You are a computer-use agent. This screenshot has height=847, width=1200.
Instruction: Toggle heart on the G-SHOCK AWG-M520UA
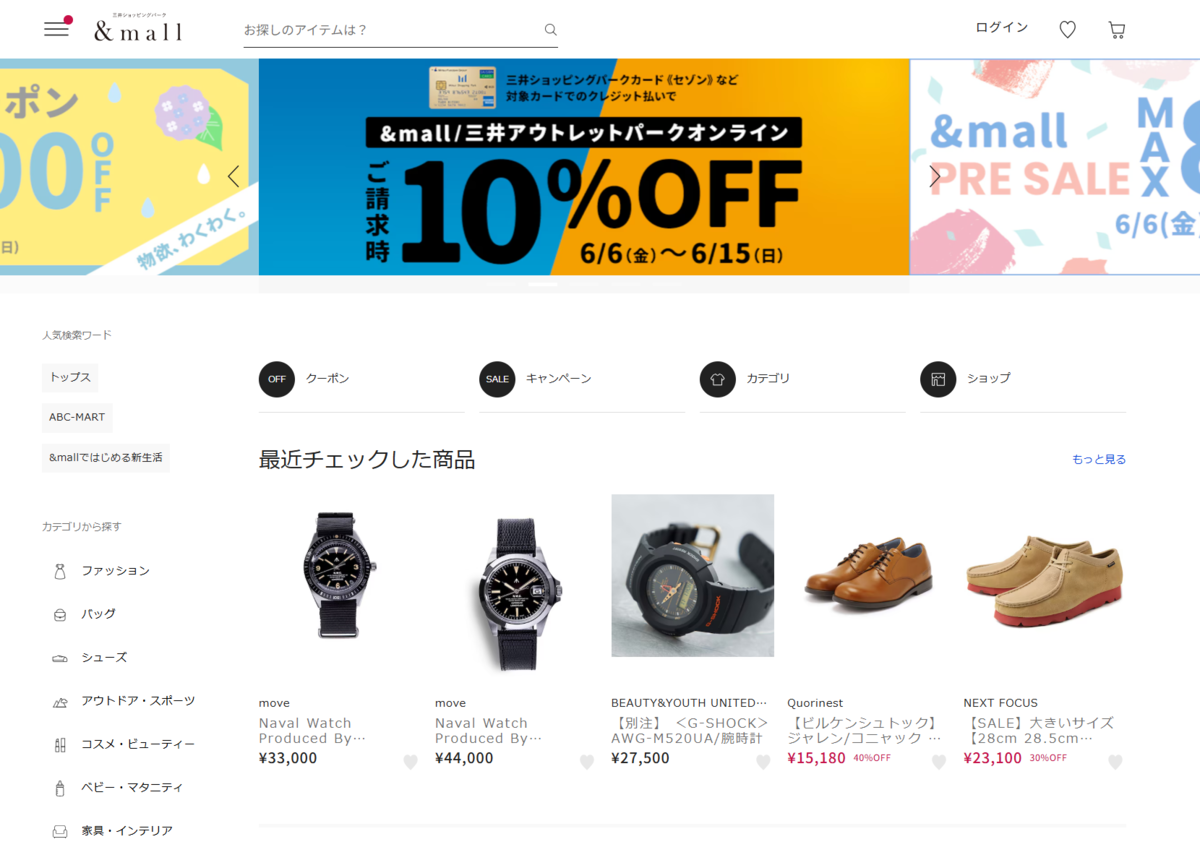(763, 762)
